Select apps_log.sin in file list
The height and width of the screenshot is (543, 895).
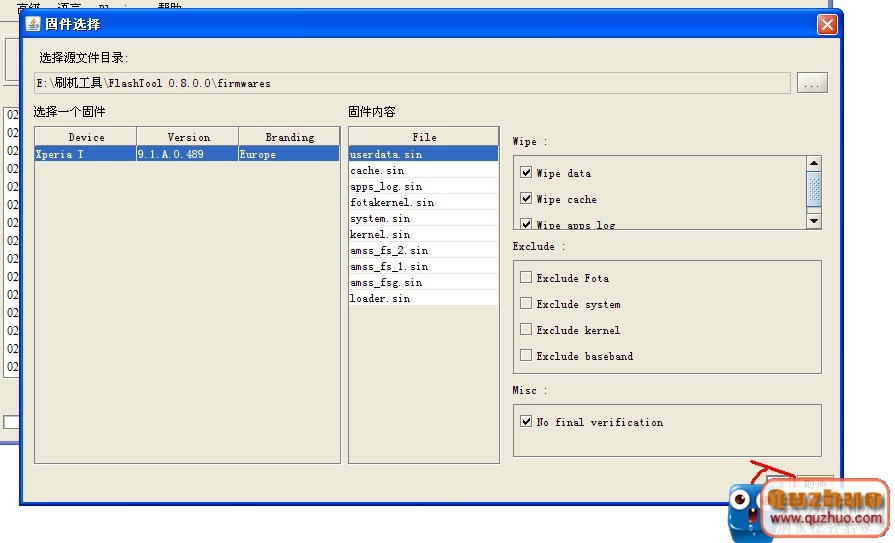click(424, 186)
